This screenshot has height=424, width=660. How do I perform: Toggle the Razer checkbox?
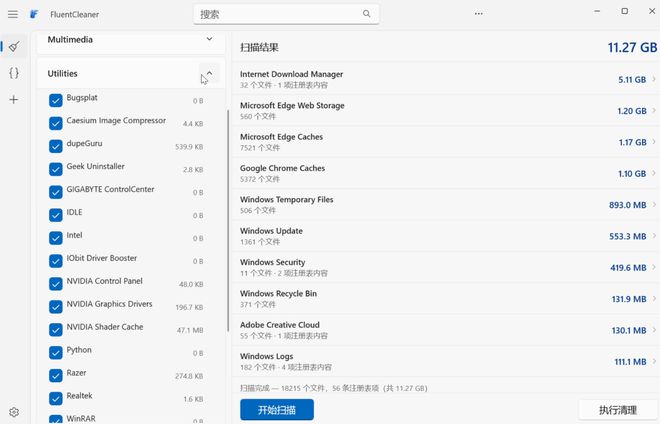point(56,376)
